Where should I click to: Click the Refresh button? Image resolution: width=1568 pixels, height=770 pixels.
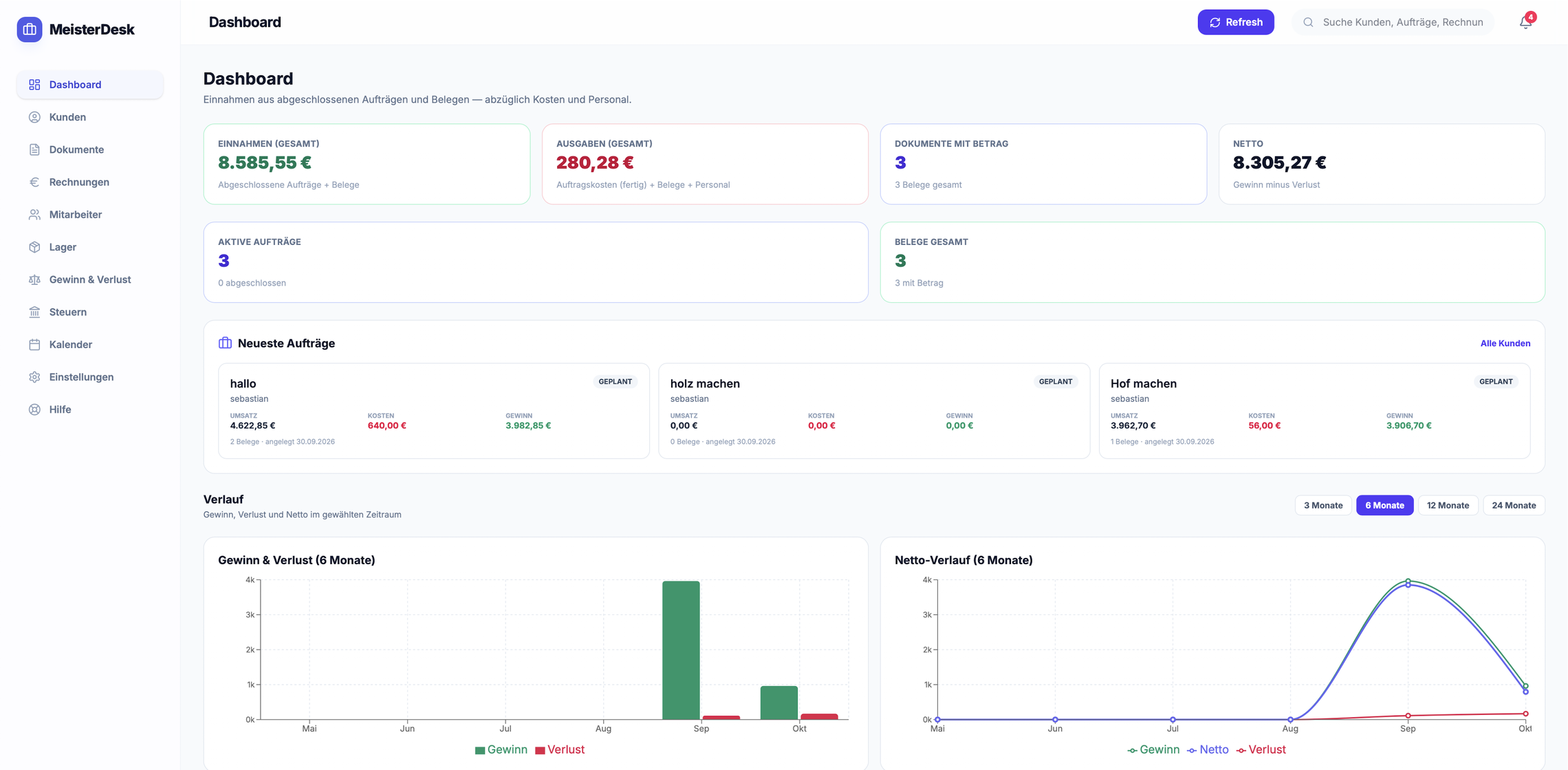pyautogui.click(x=1235, y=22)
